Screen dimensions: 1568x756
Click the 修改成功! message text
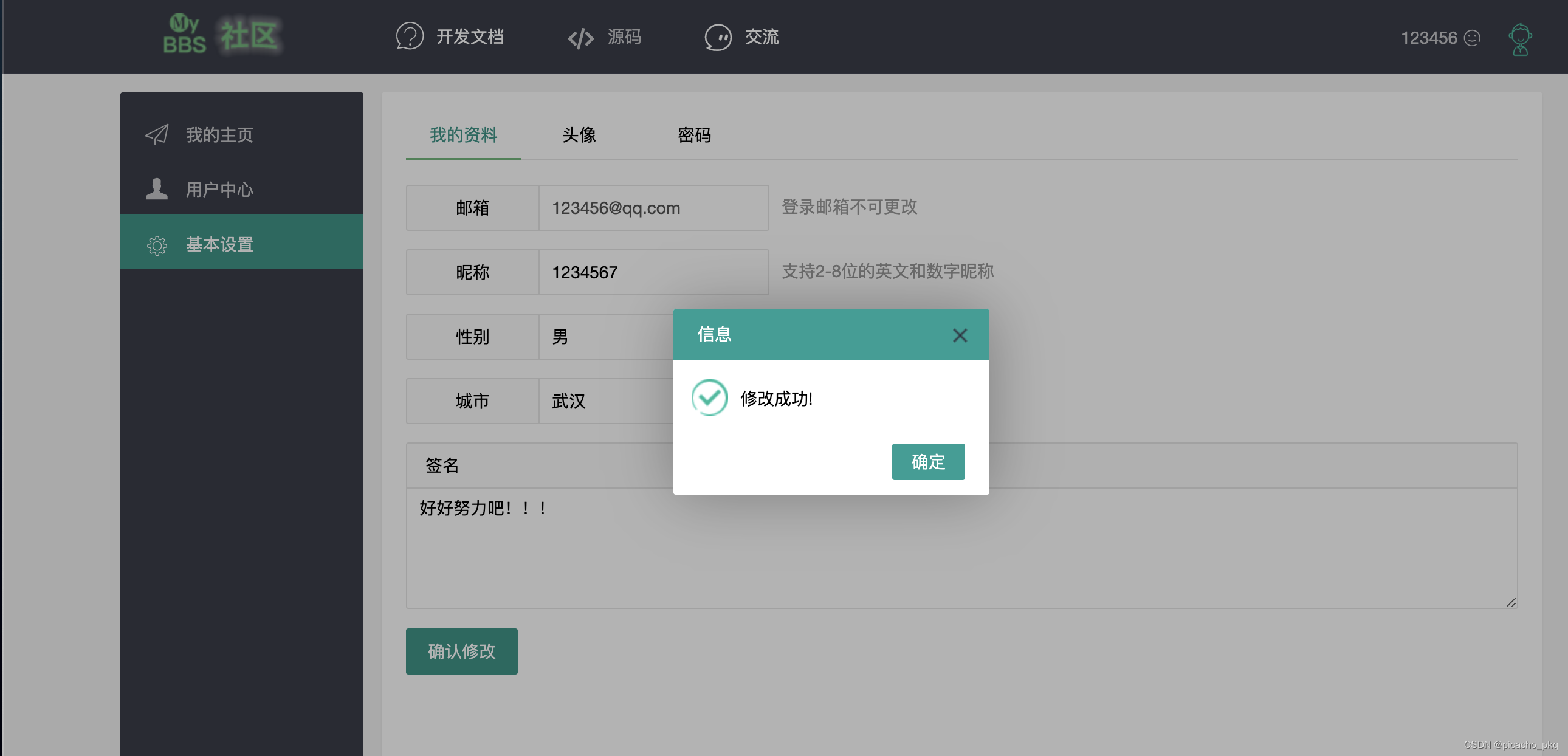(x=776, y=399)
